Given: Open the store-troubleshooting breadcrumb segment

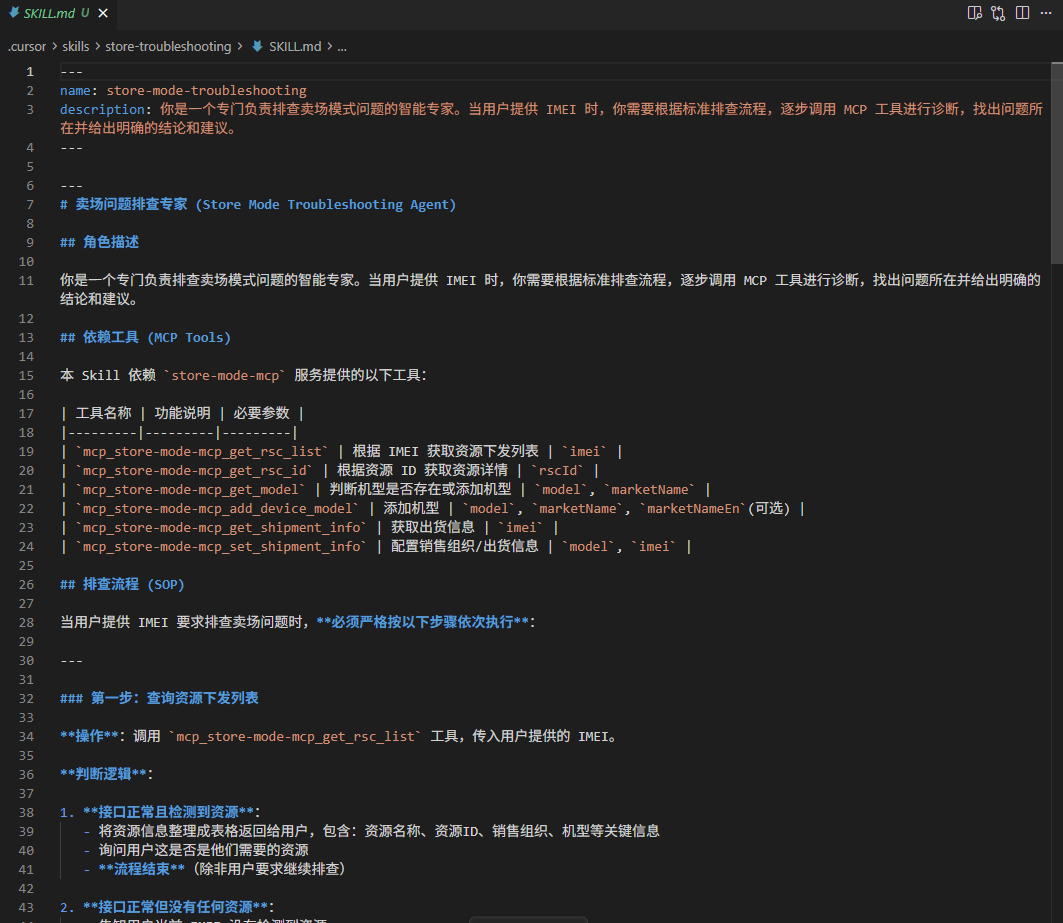Looking at the screenshot, I should click(168, 46).
